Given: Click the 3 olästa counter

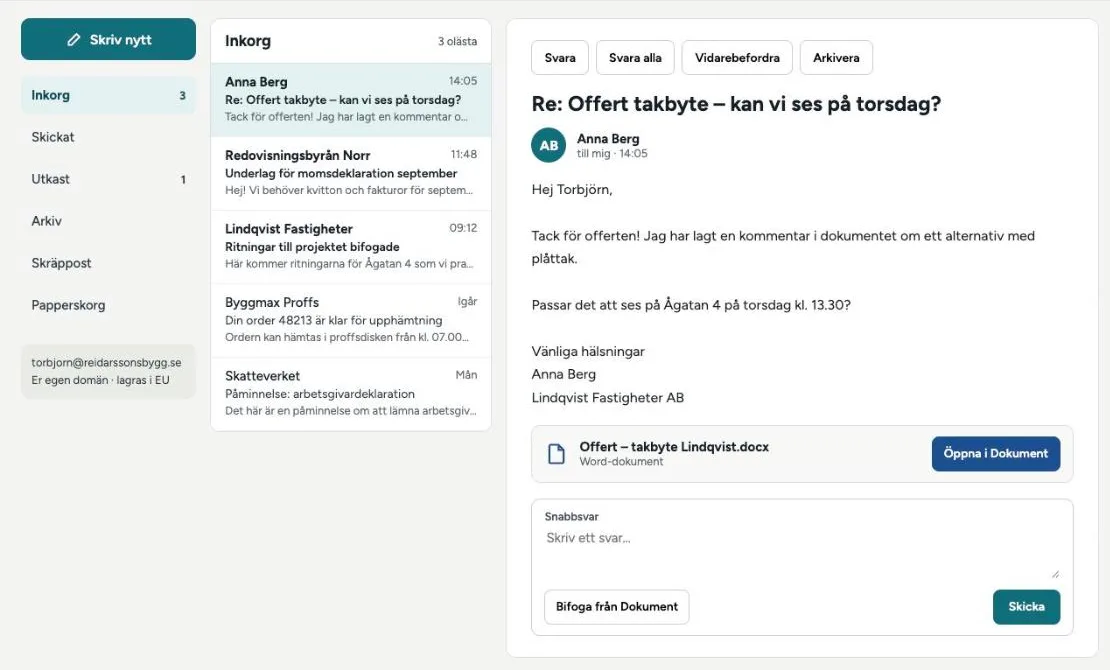Looking at the screenshot, I should pos(457,42).
